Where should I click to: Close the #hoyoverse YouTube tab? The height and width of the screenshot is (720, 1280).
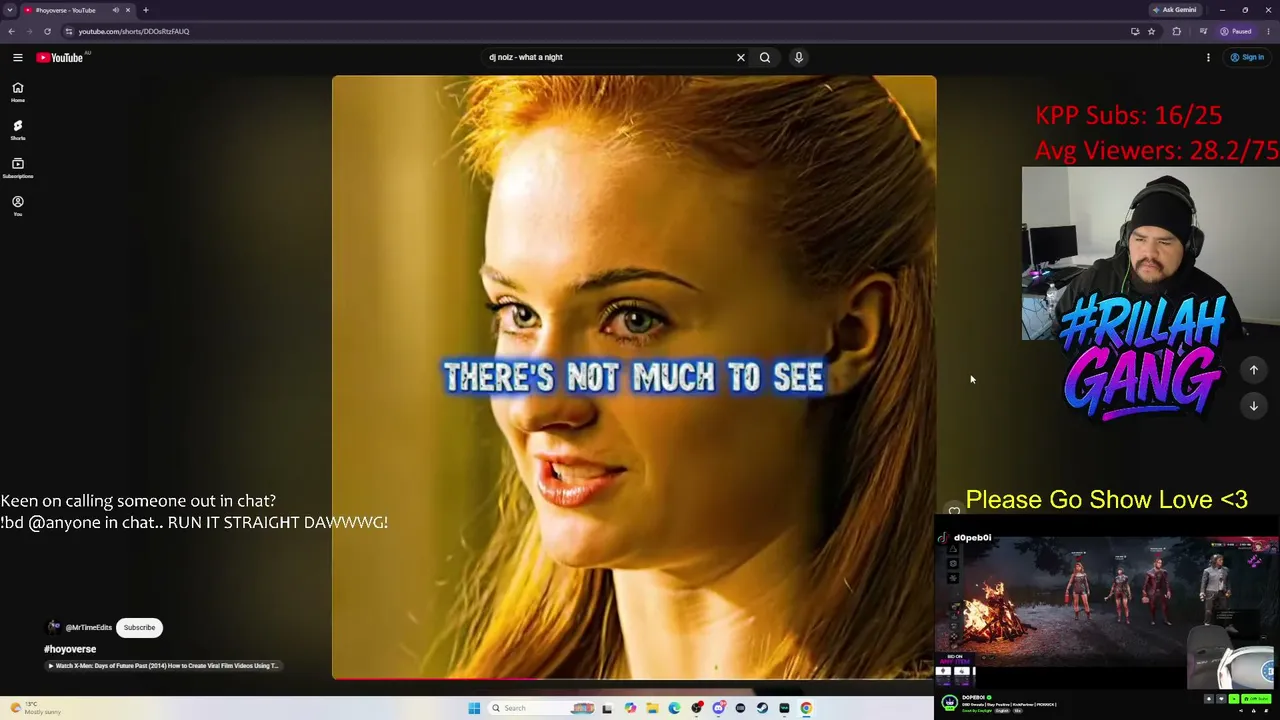128,10
